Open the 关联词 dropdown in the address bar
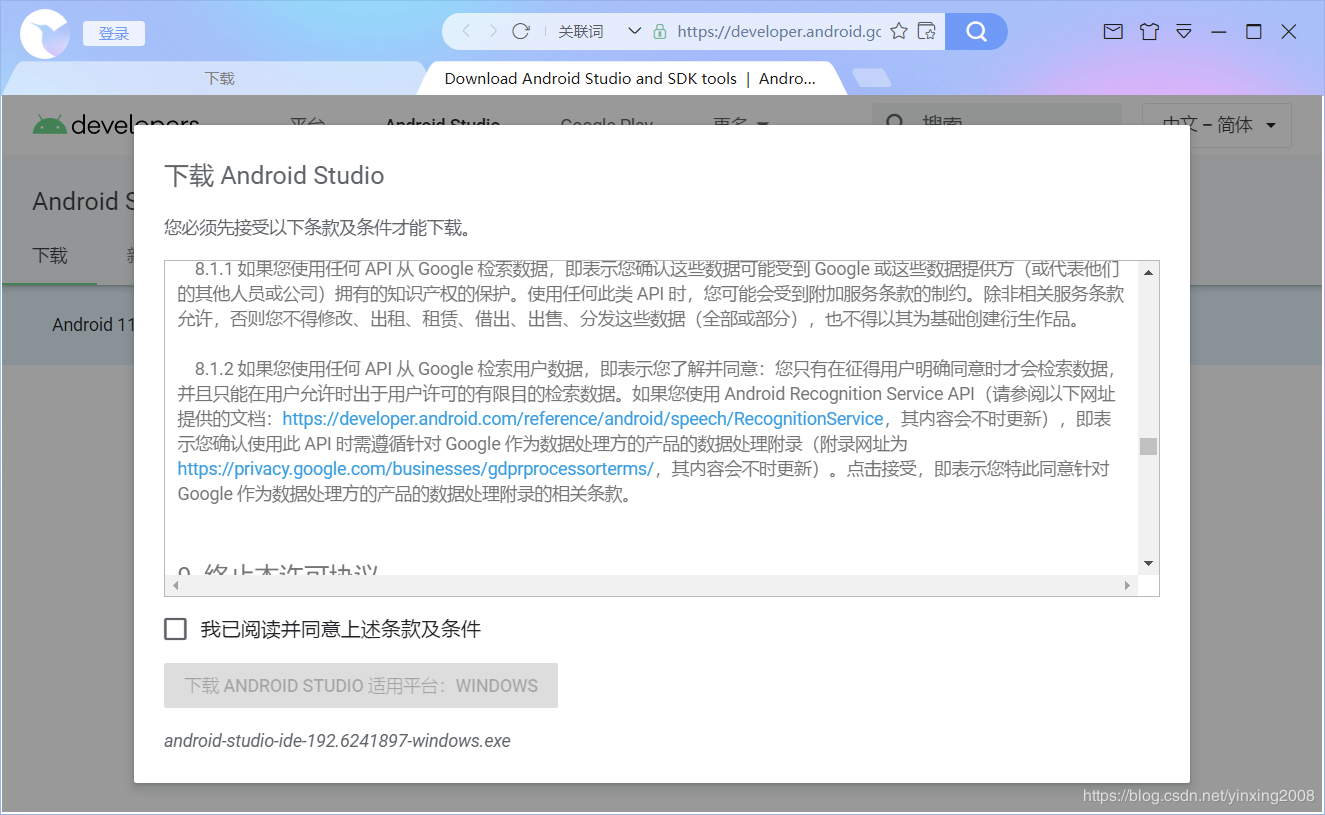The height and width of the screenshot is (815, 1325). point(599,31)
